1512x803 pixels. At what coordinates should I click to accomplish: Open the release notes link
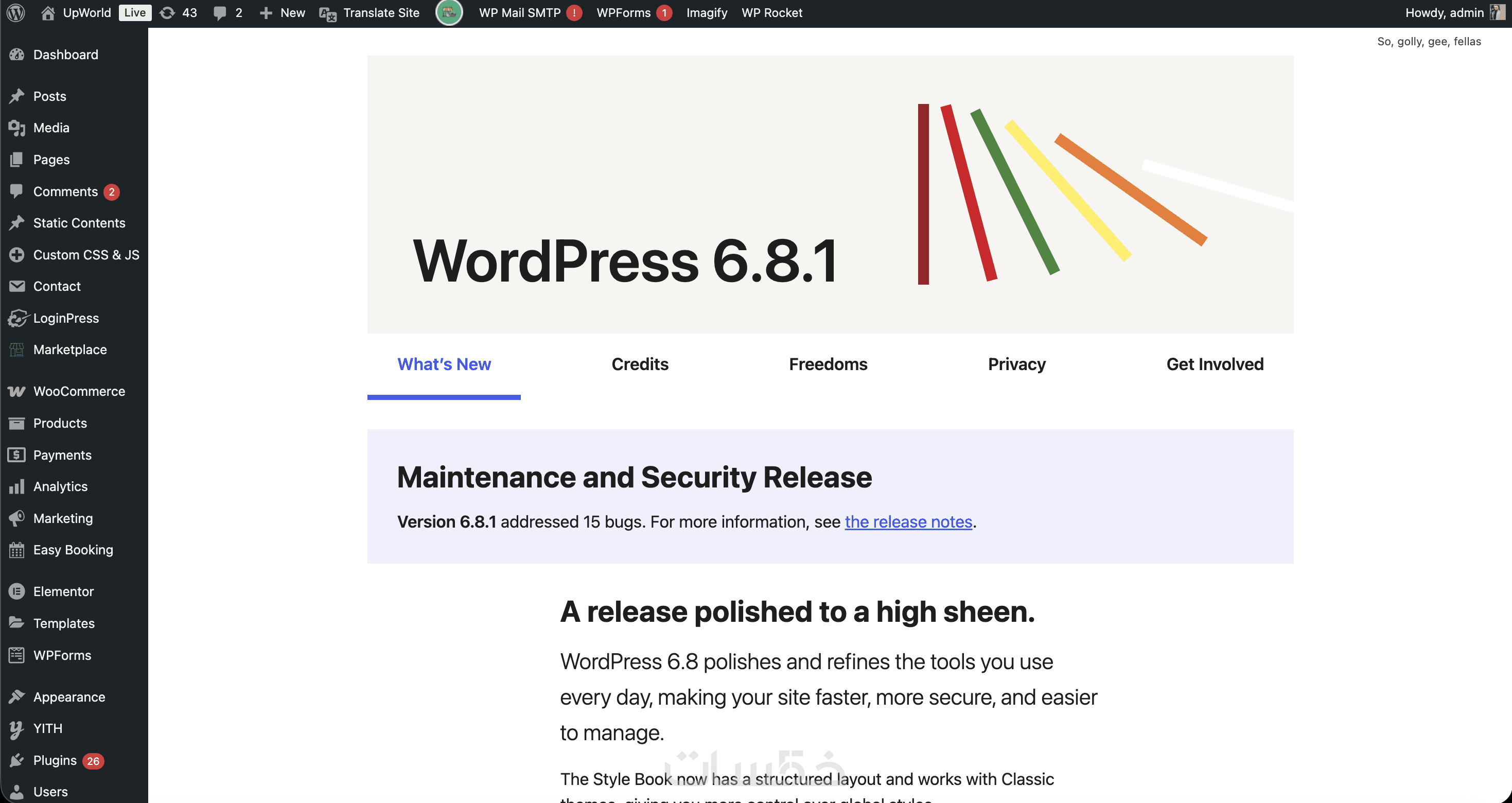point(908,521)
